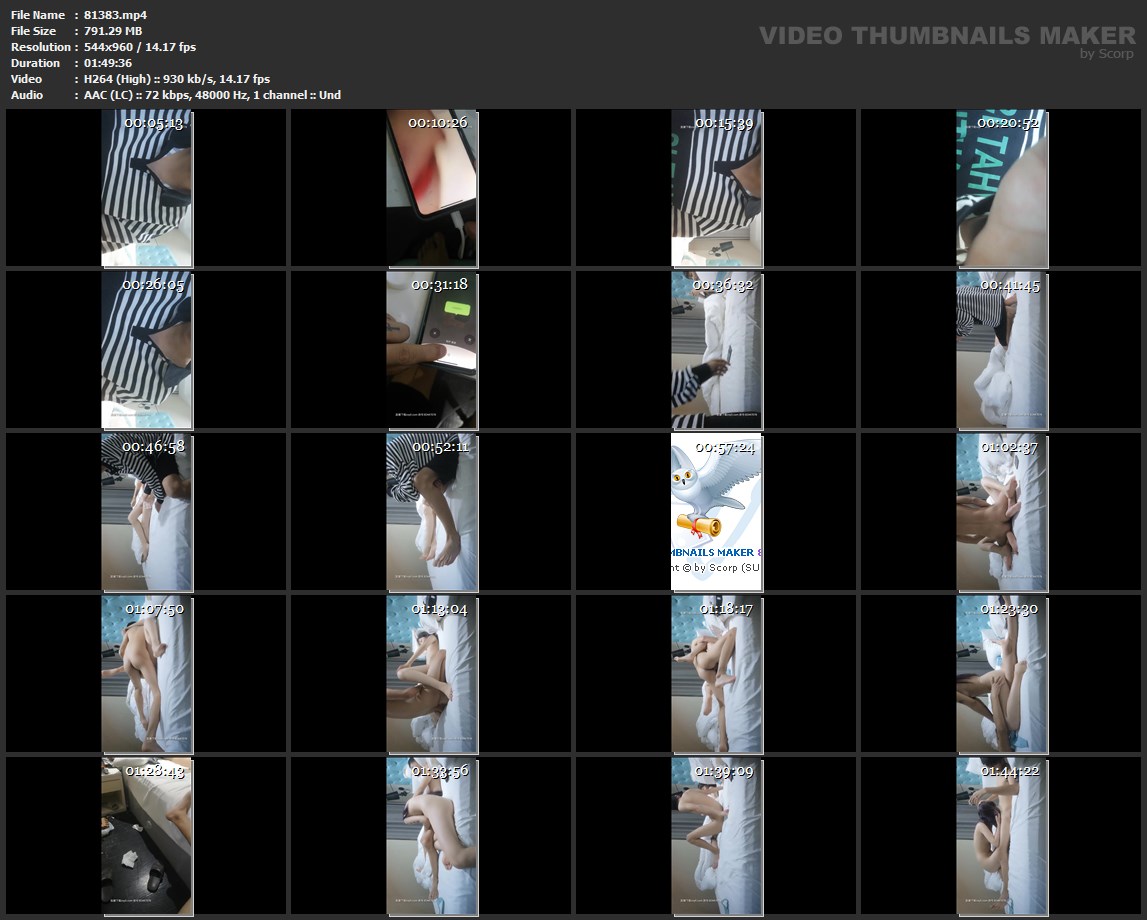The height and width of the screenshot is (920, 1147).
Task: Select the thumbnail timestamped 00:26:05
Action: (146, 350)
